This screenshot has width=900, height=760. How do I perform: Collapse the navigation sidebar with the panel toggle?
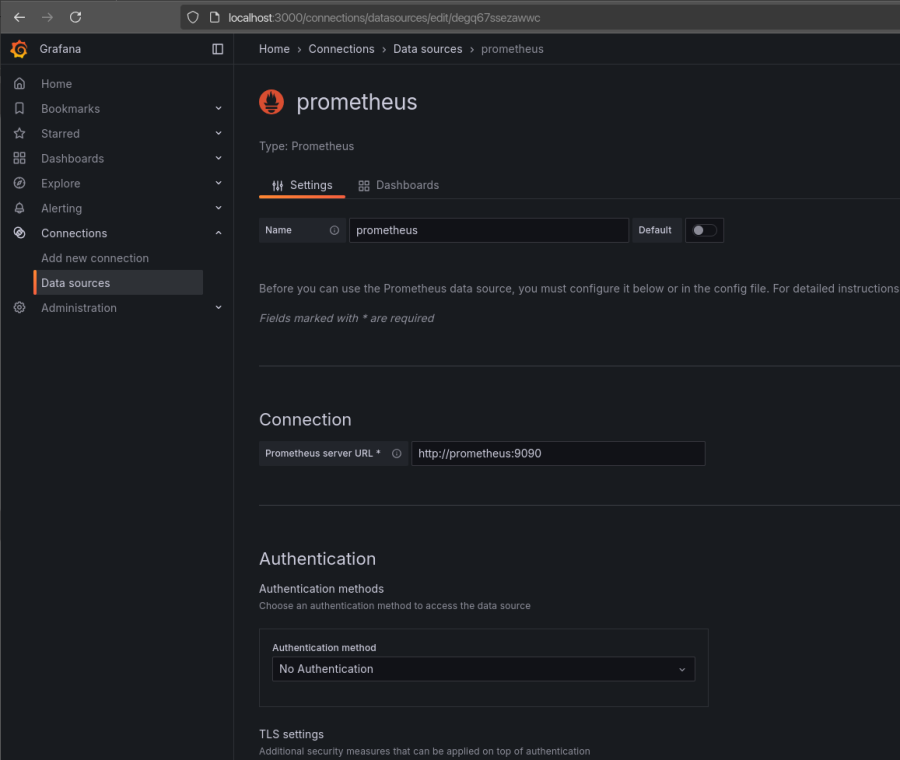point(217,49)
